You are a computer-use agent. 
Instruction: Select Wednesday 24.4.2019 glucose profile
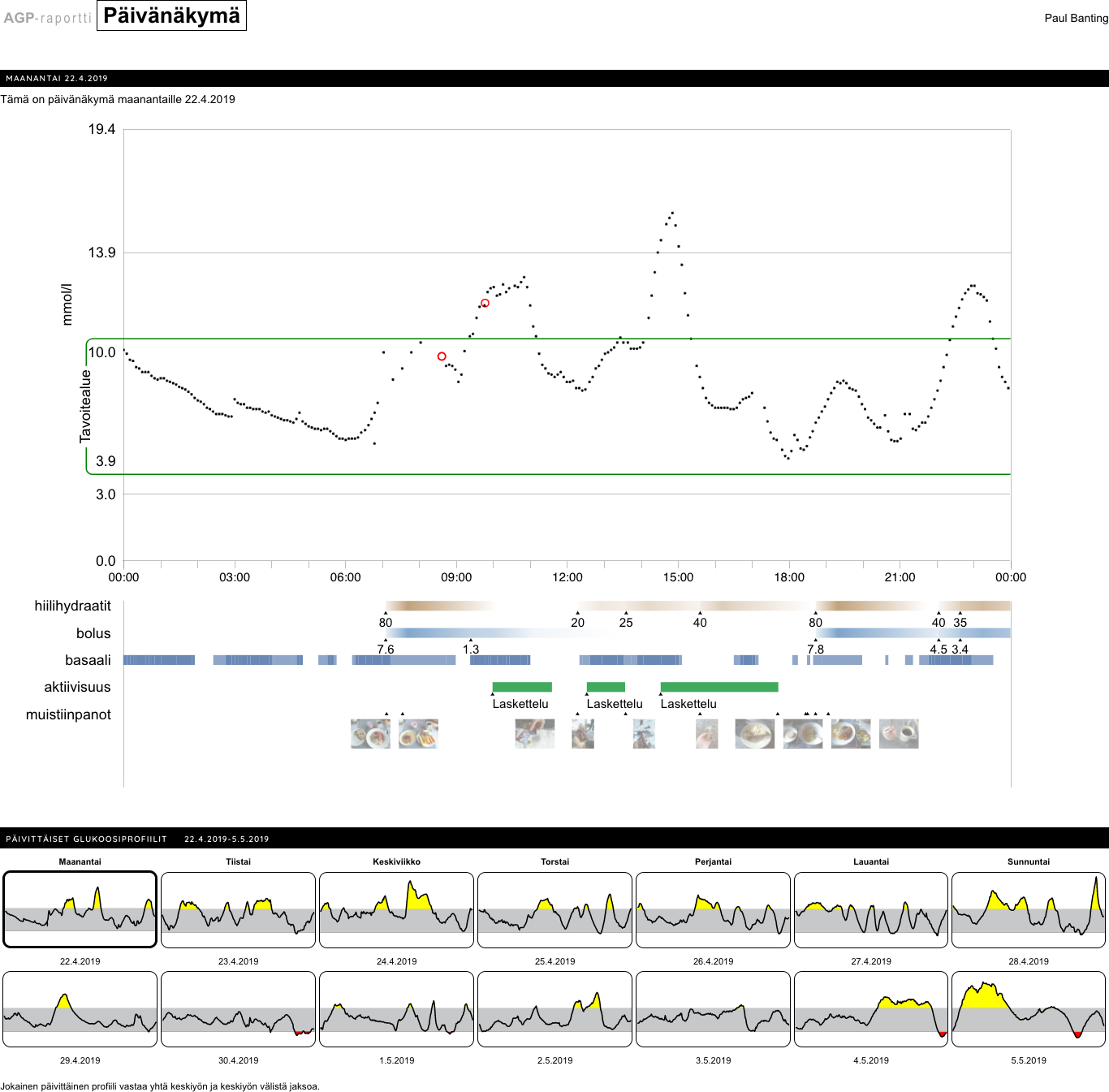click(396, 909)
